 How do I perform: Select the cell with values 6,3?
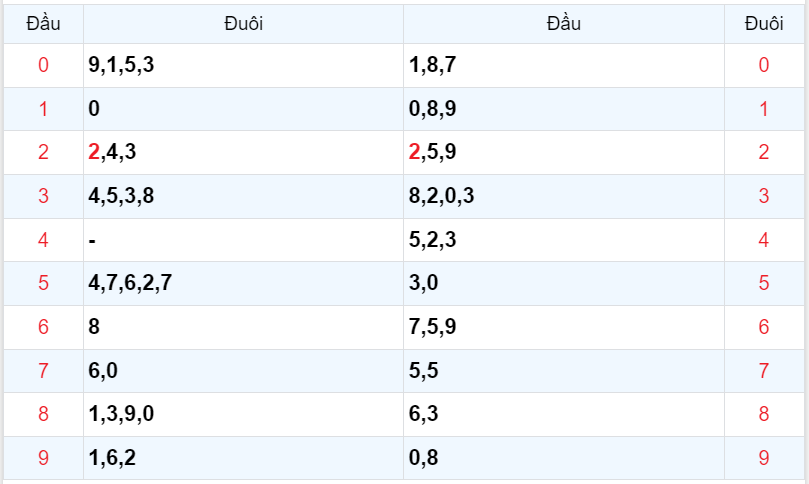click(424, 414)
